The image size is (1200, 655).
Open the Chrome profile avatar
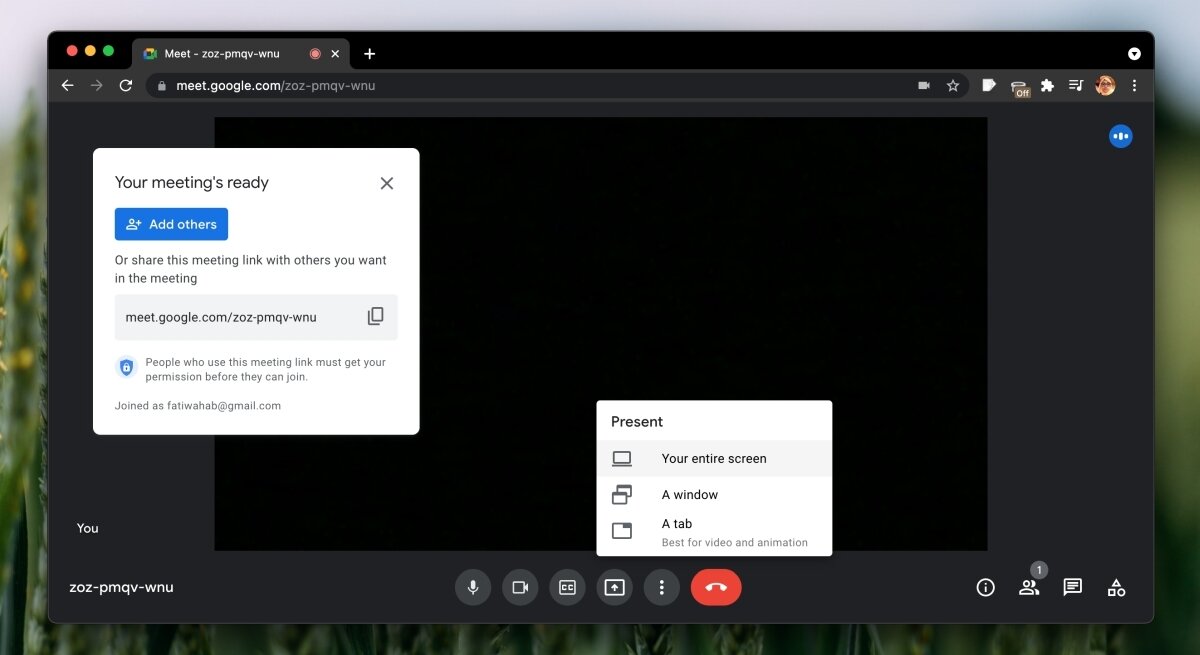coord(1105,85)
